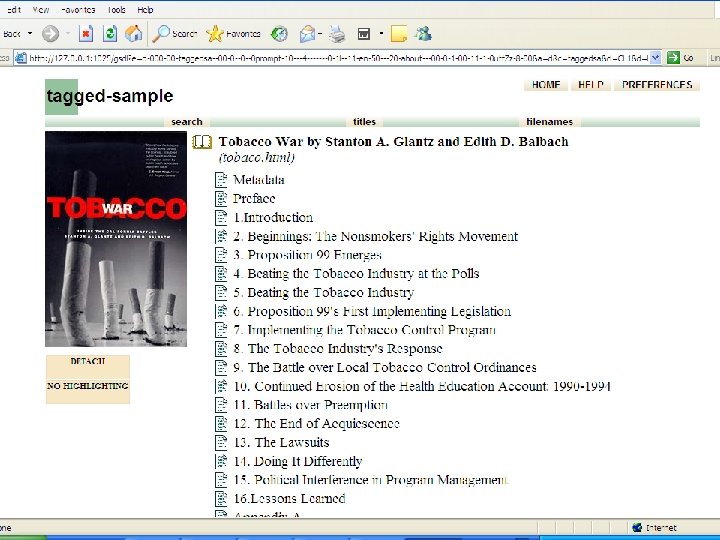The image size is (720, 540).
Task: Open the Back button history dropdown arrow
Action: (x=30, y=34)
